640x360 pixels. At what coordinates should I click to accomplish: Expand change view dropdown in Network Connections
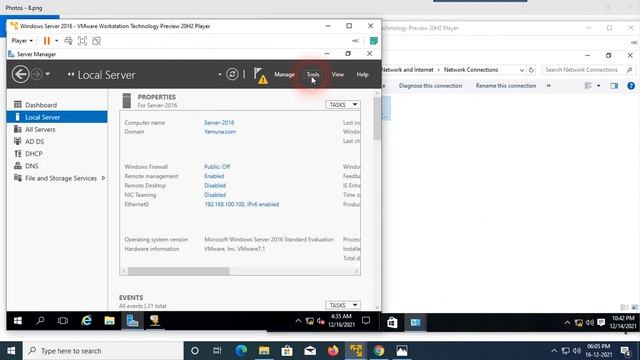pyautogui.click(x=598, y=86)
